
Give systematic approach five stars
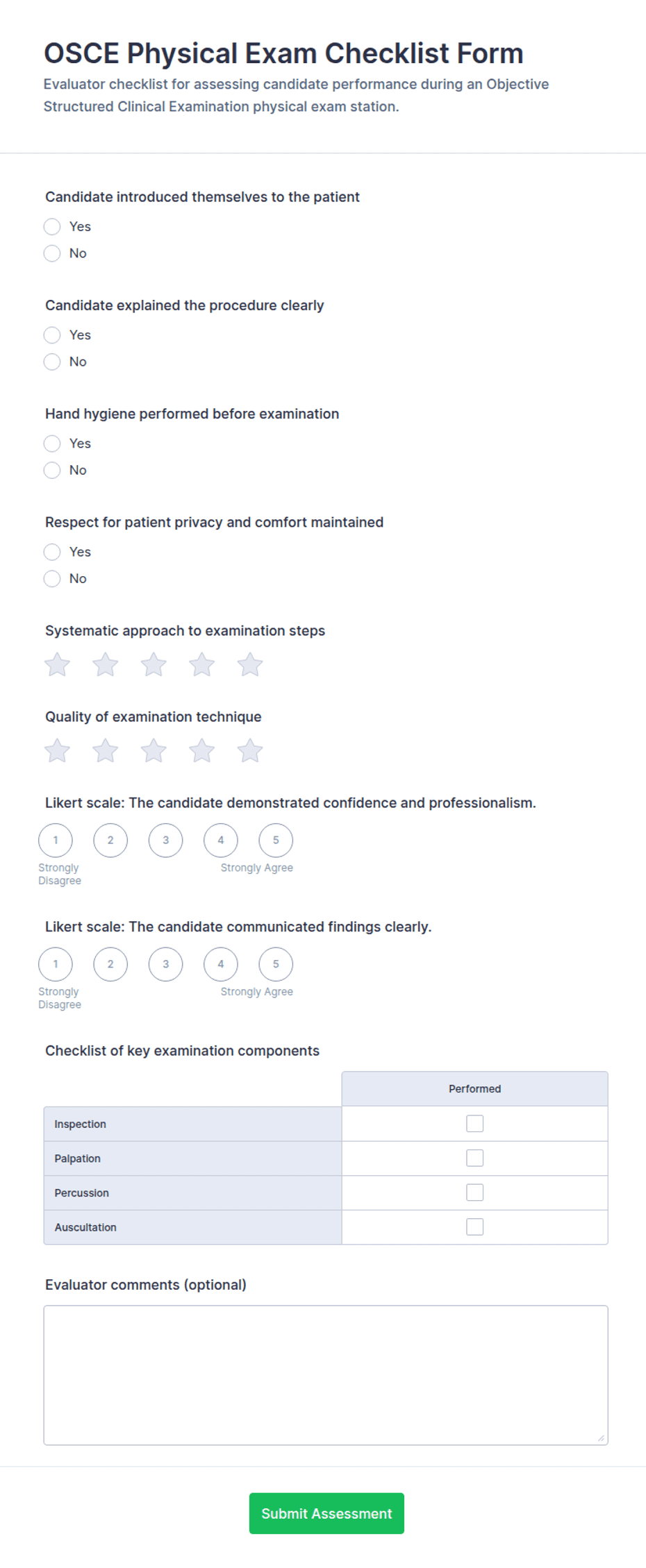[250, 664]
